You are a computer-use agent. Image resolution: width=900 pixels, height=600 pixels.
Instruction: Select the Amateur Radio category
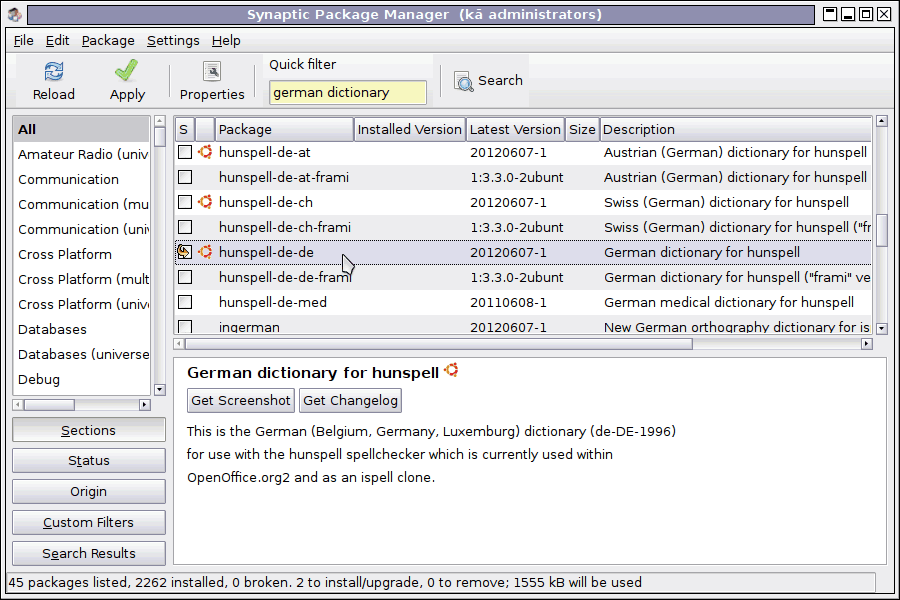(x=82, y=154)
